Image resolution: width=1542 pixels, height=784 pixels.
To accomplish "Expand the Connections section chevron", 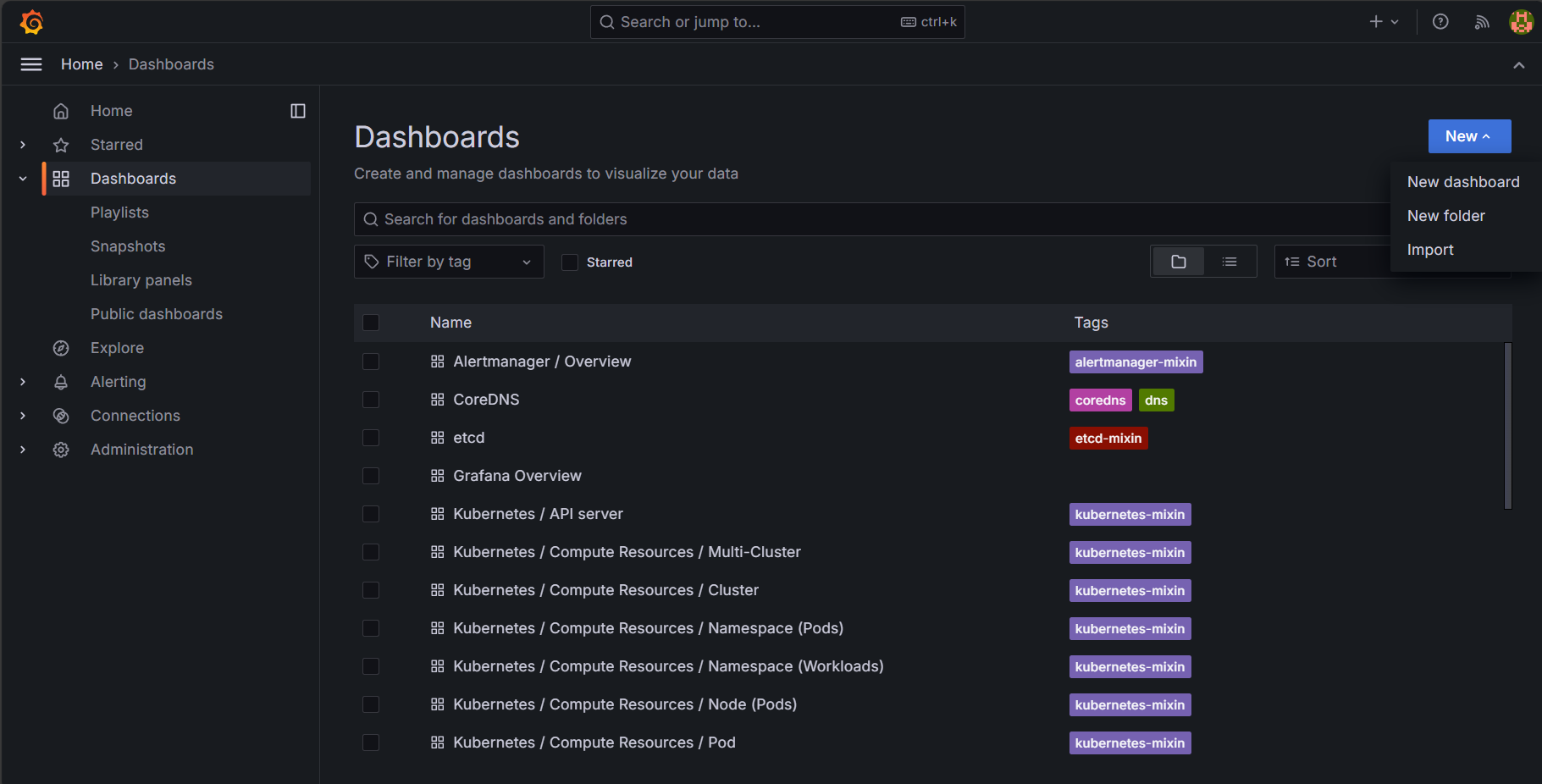I will 23,416.
